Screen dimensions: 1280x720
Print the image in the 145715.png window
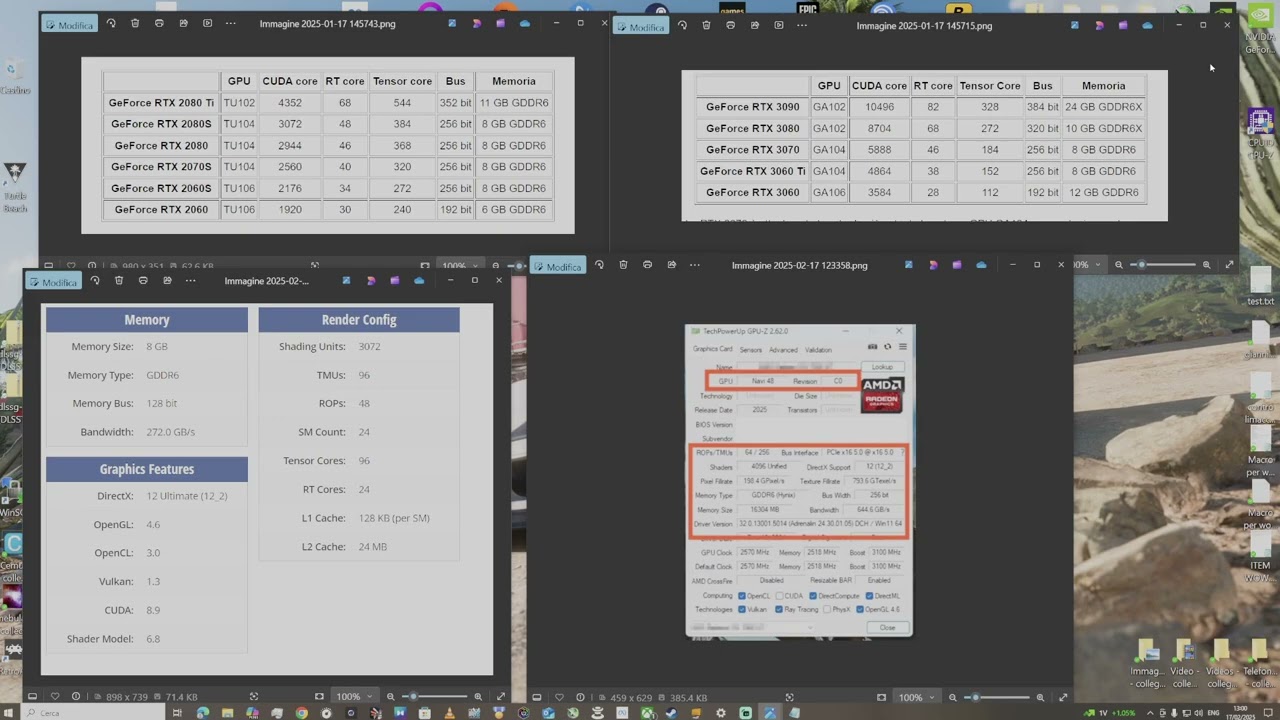(730, 26)
